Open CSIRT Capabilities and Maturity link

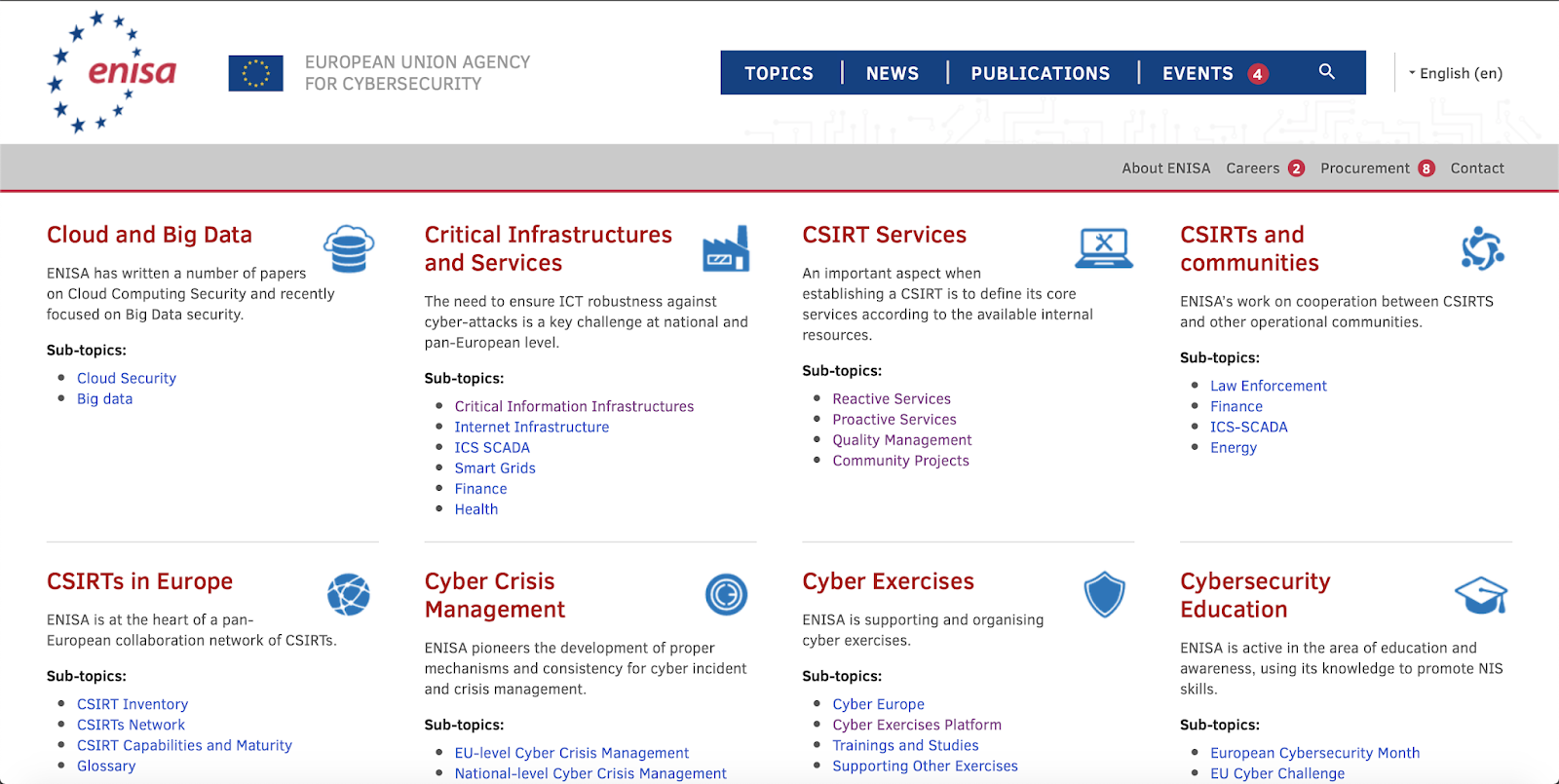pyautogui.click(x=184, y=745)
